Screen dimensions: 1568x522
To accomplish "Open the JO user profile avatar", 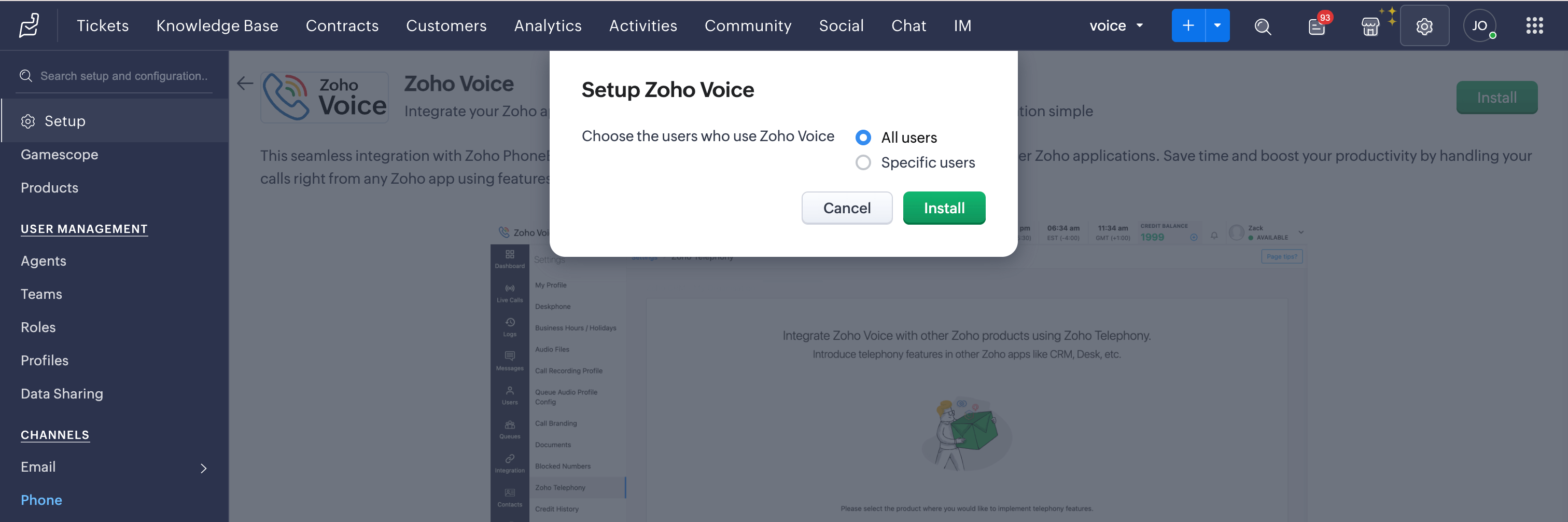I will coord(1479,26).
